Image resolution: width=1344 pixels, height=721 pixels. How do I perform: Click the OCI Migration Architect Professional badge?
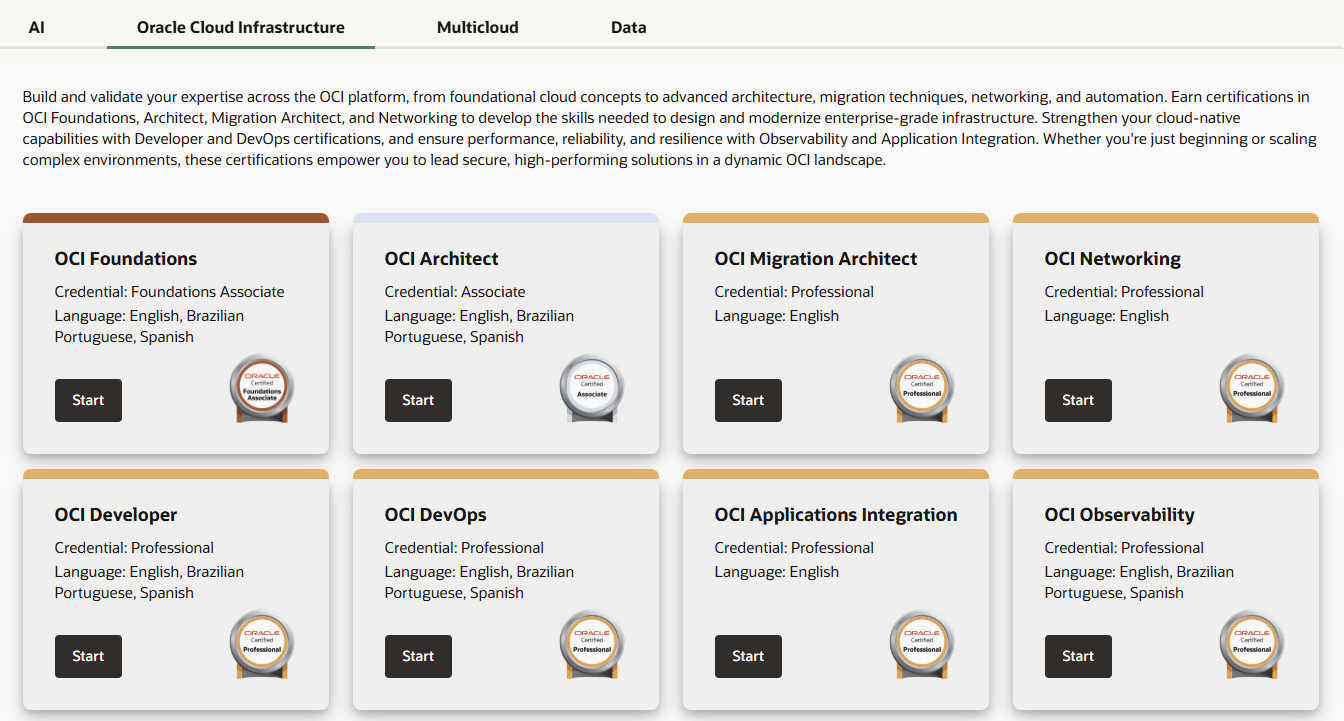922,389
